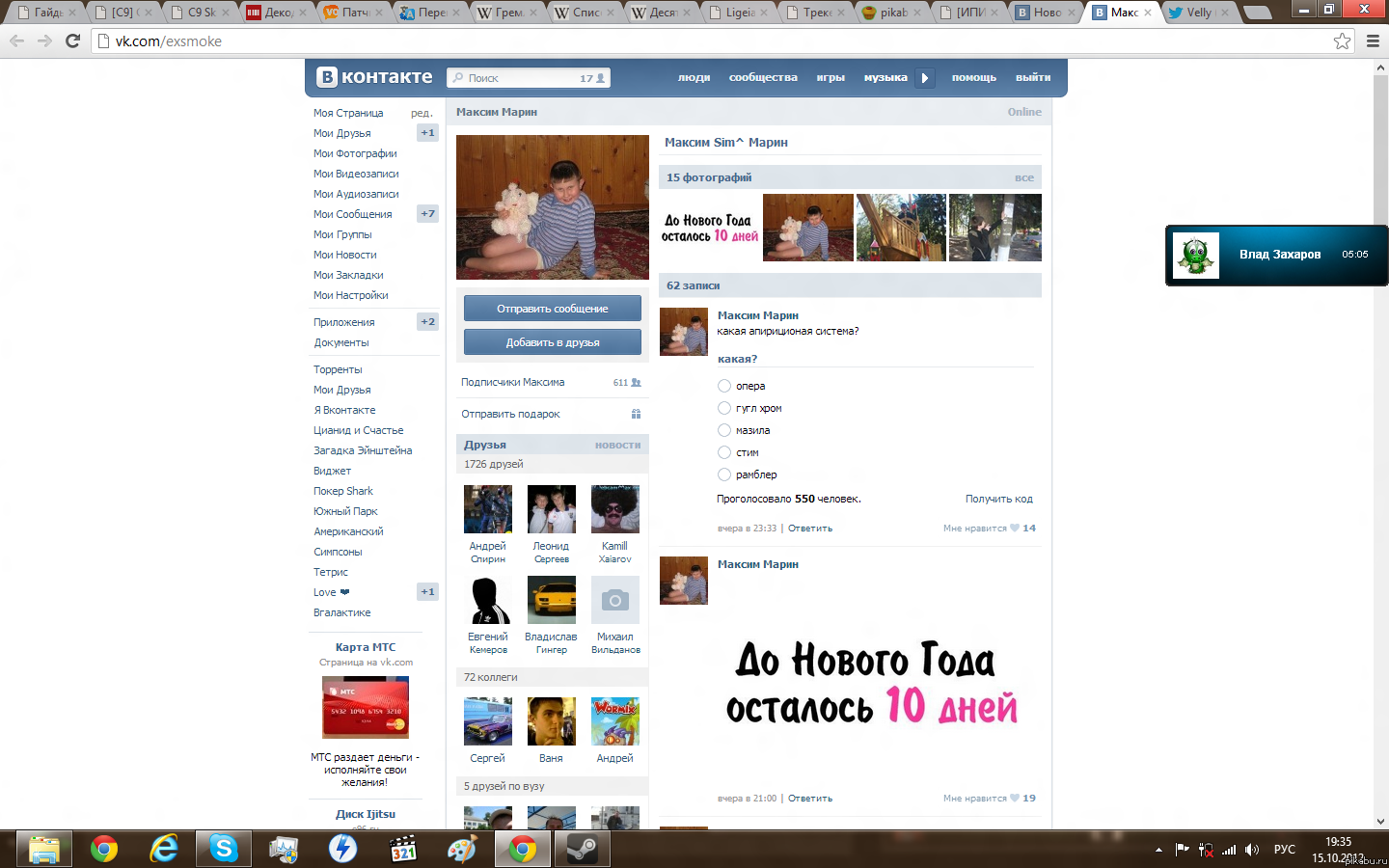Screen dimensions: 1389x868
Task: Open 'сообщества' in the top menu
Action: pyautogui.click(x=763, y=78)
